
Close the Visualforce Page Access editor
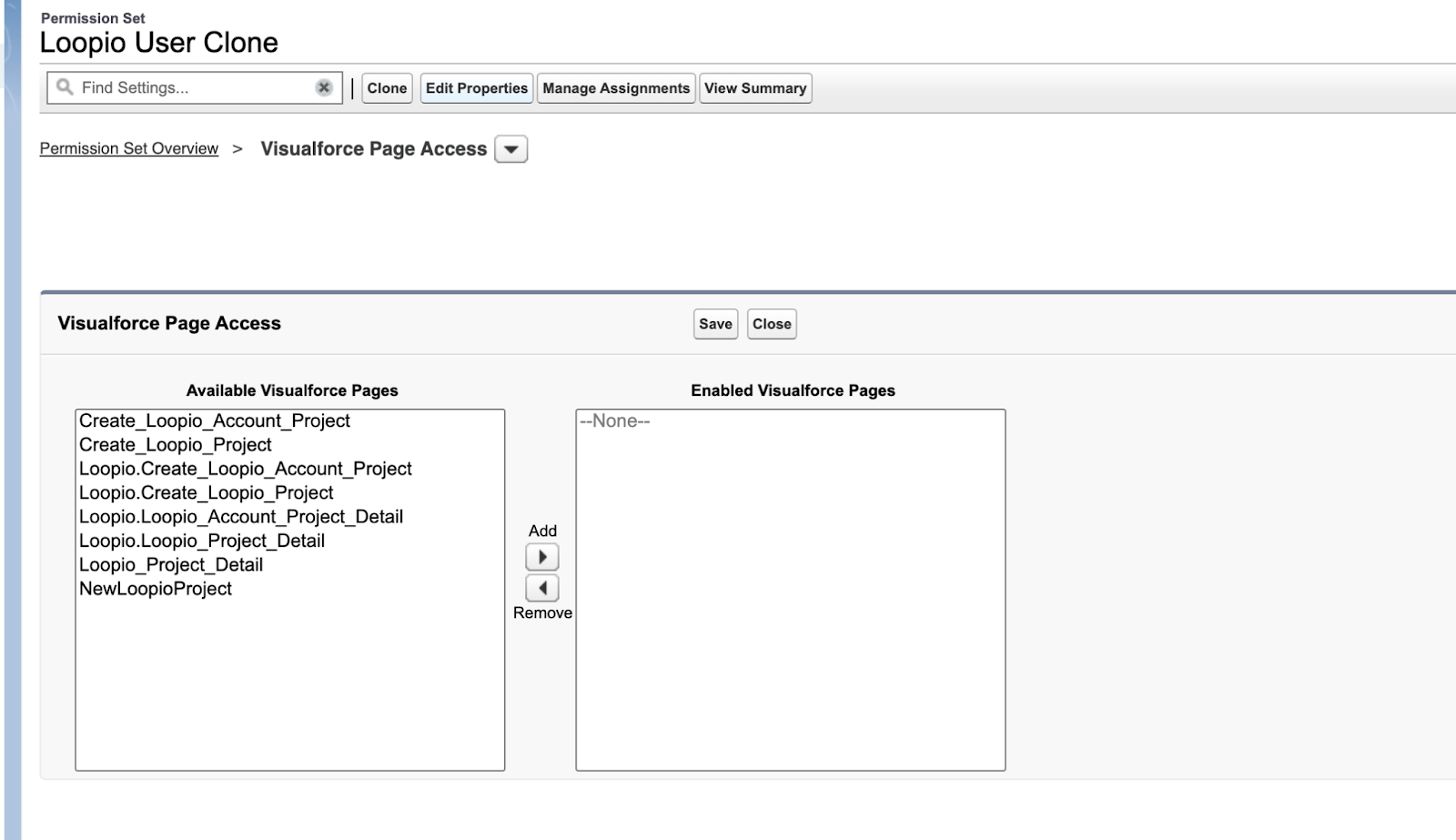click(771, 324)
